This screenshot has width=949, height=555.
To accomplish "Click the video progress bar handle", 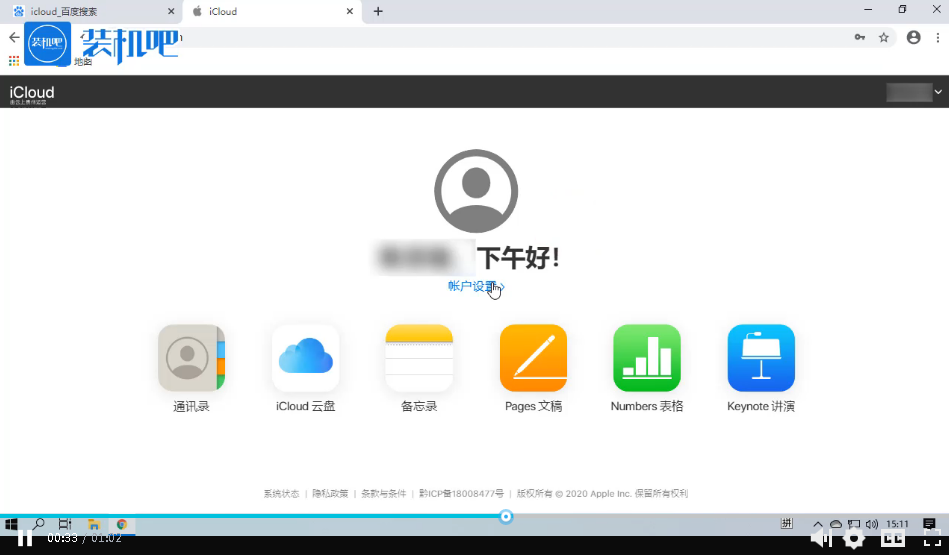I will pos(506,516).
